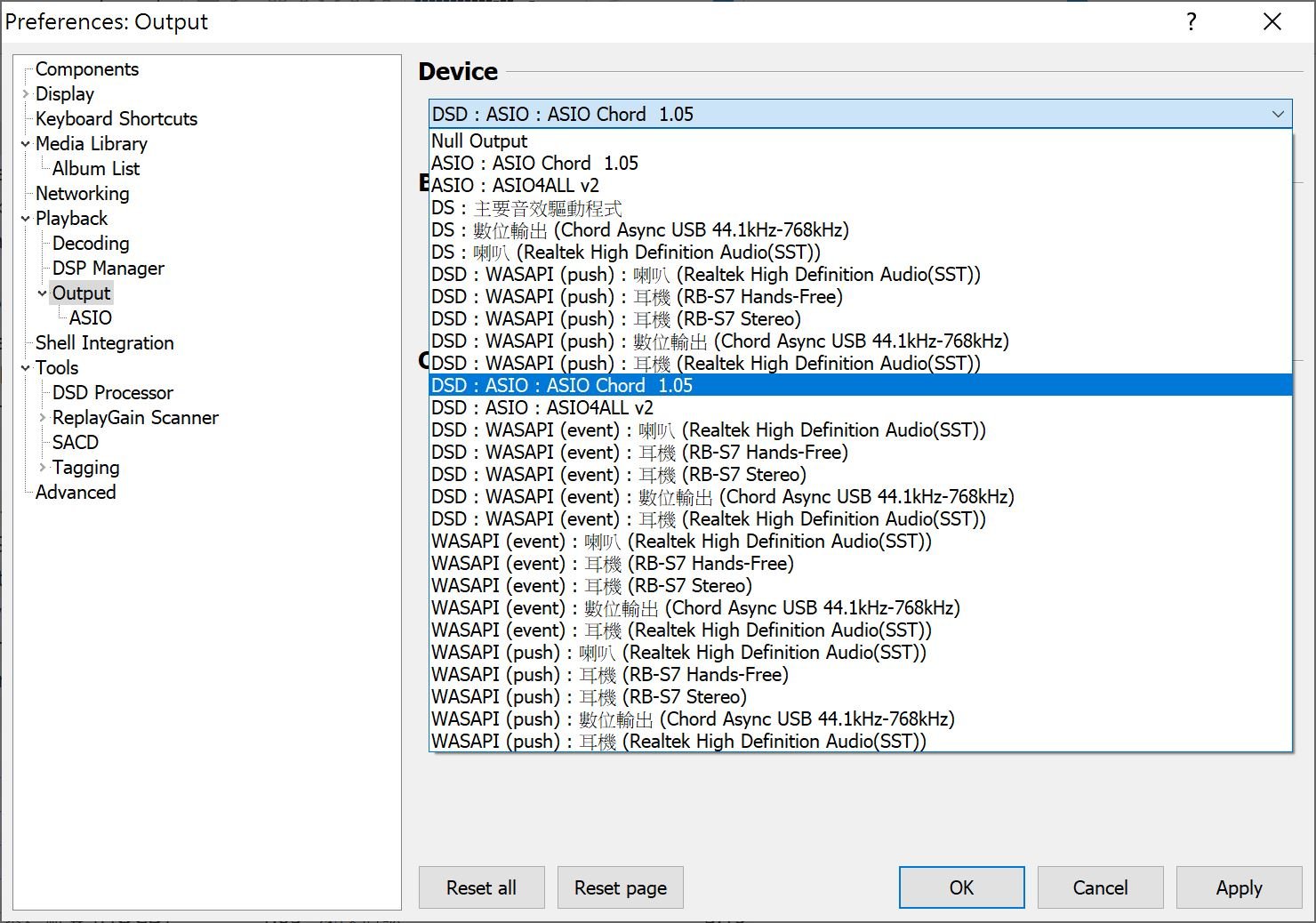Viewport: 1316px width, 923px height.
Task: Open DSP Manager preferences page
Action: pyautogui.click(x=108, y=268)
